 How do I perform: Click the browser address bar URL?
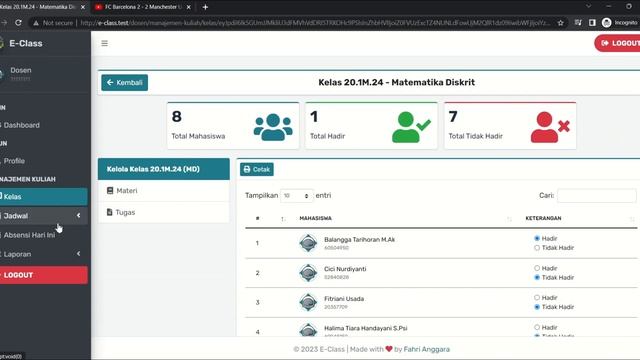314,23
